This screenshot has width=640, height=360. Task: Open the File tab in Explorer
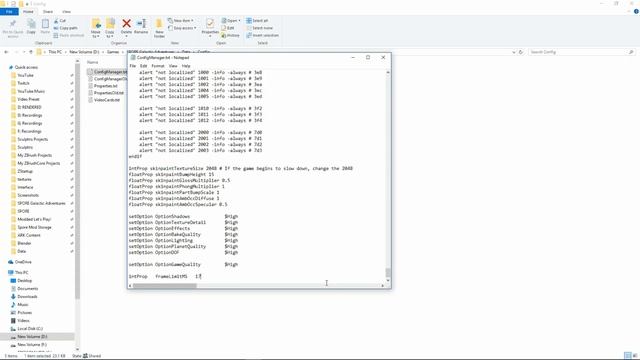pos(9,11)
